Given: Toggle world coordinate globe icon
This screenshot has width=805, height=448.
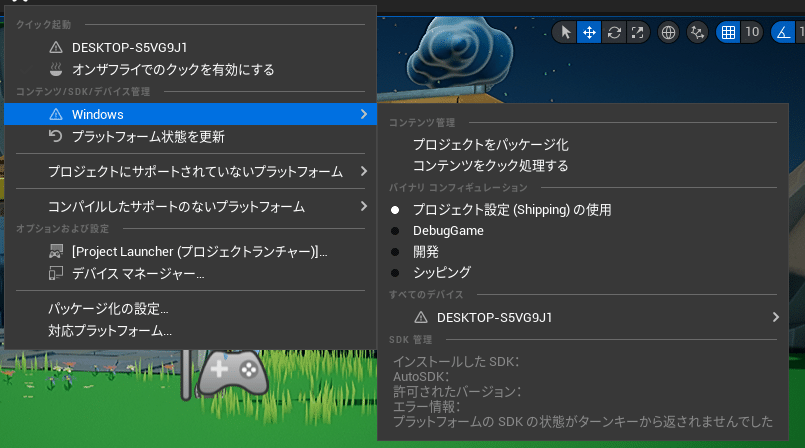Looking at the screenshot, I should coord(668,32).
